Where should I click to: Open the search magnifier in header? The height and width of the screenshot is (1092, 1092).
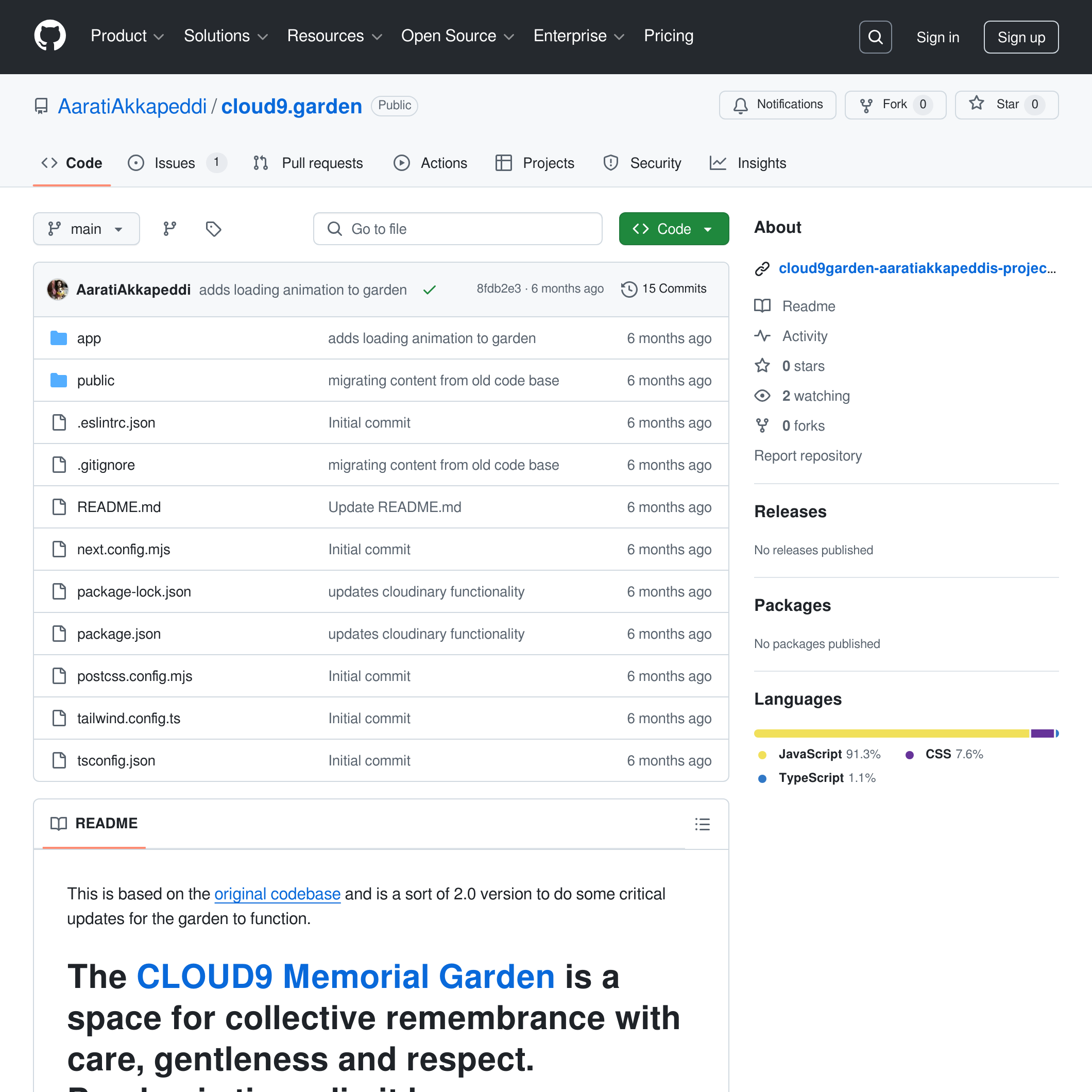click(875, 37)
